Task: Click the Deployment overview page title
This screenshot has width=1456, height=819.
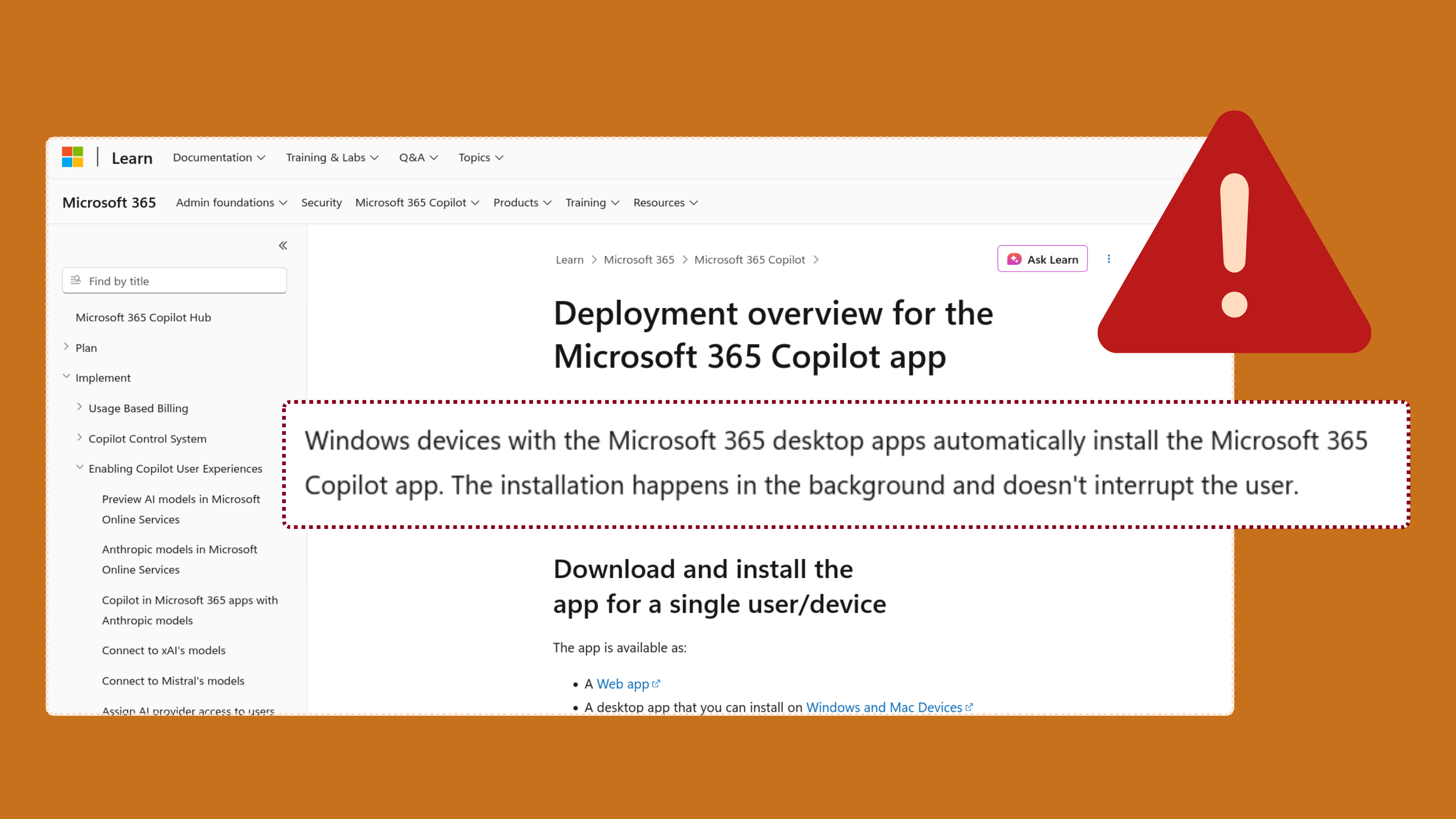Action: tap(773, 334)
